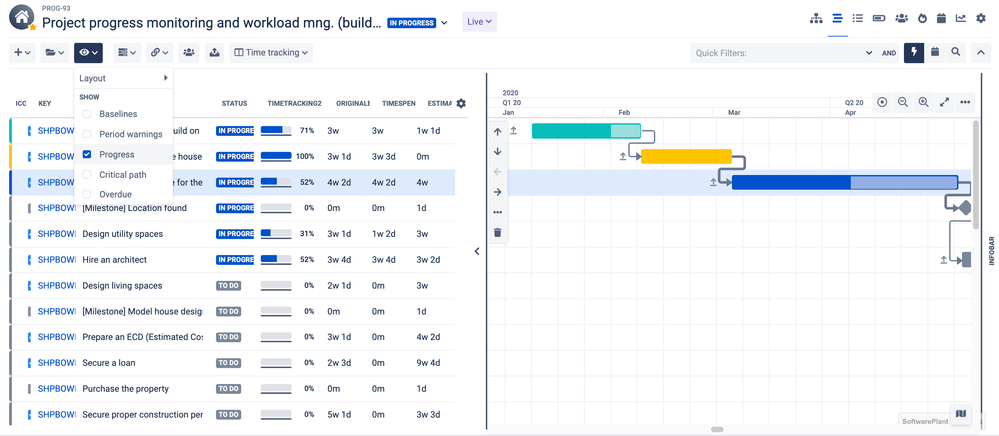The width and height of the screenshot is (999, 436).
Task: Delete task with trash icon
Action: point(498,233)
